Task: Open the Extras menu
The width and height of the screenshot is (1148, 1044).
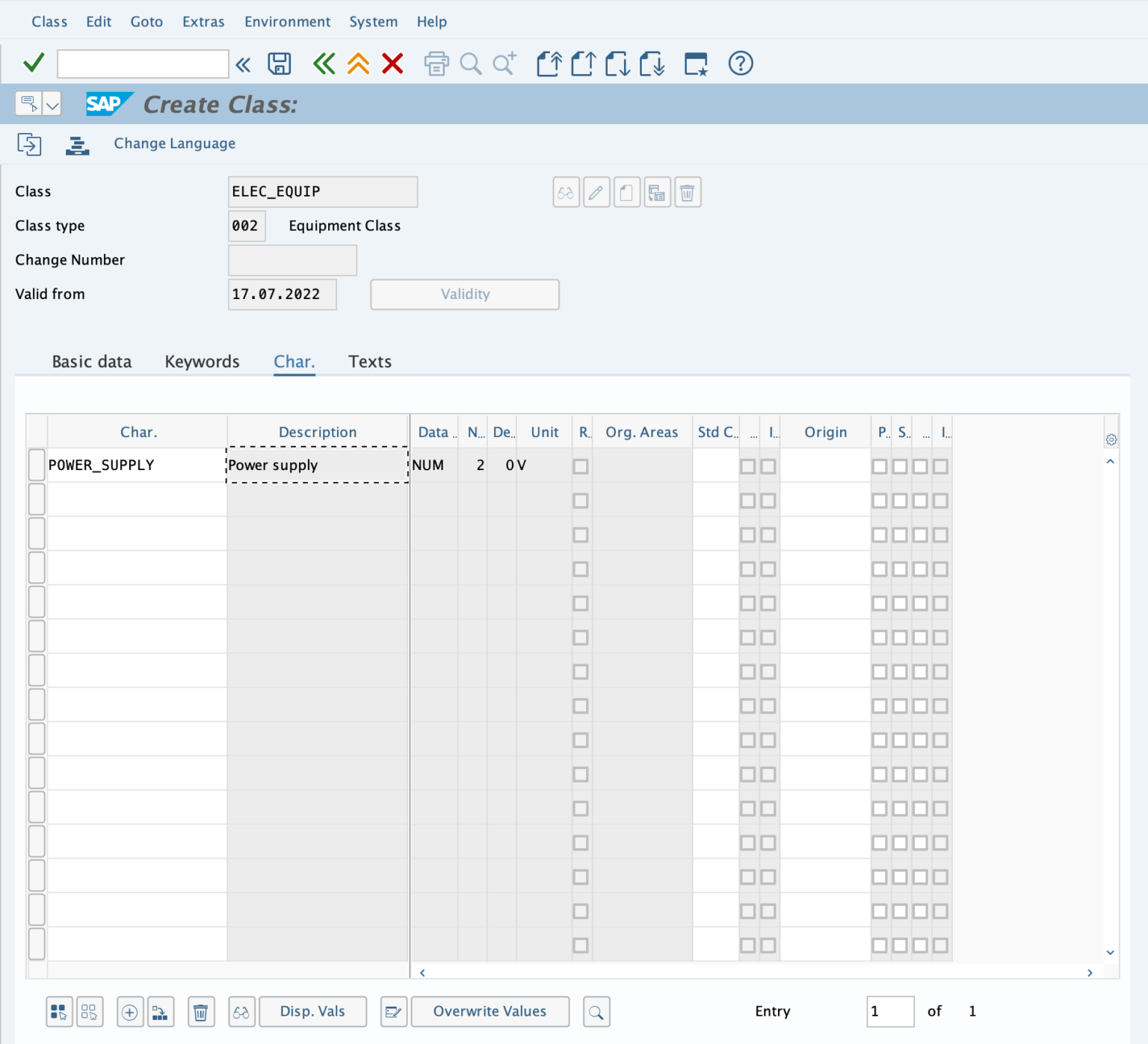Action: click(x=203, y=21)
